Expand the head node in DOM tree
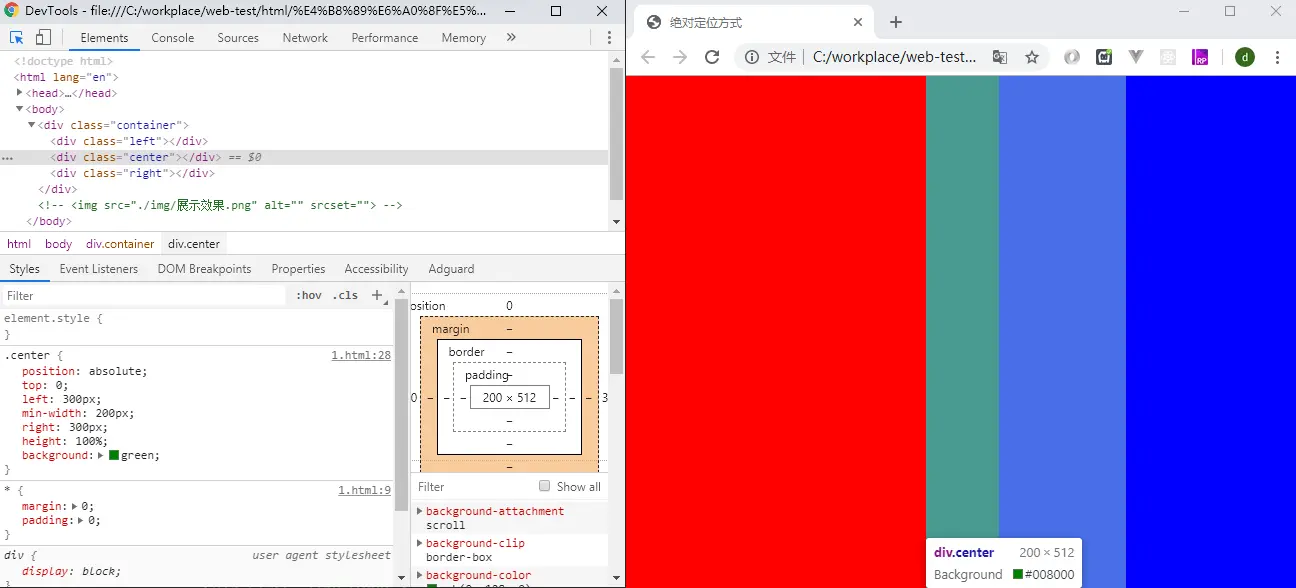The width and height of the screenshot is (1296, 588). pyautogui.click(x=20, y=93)
